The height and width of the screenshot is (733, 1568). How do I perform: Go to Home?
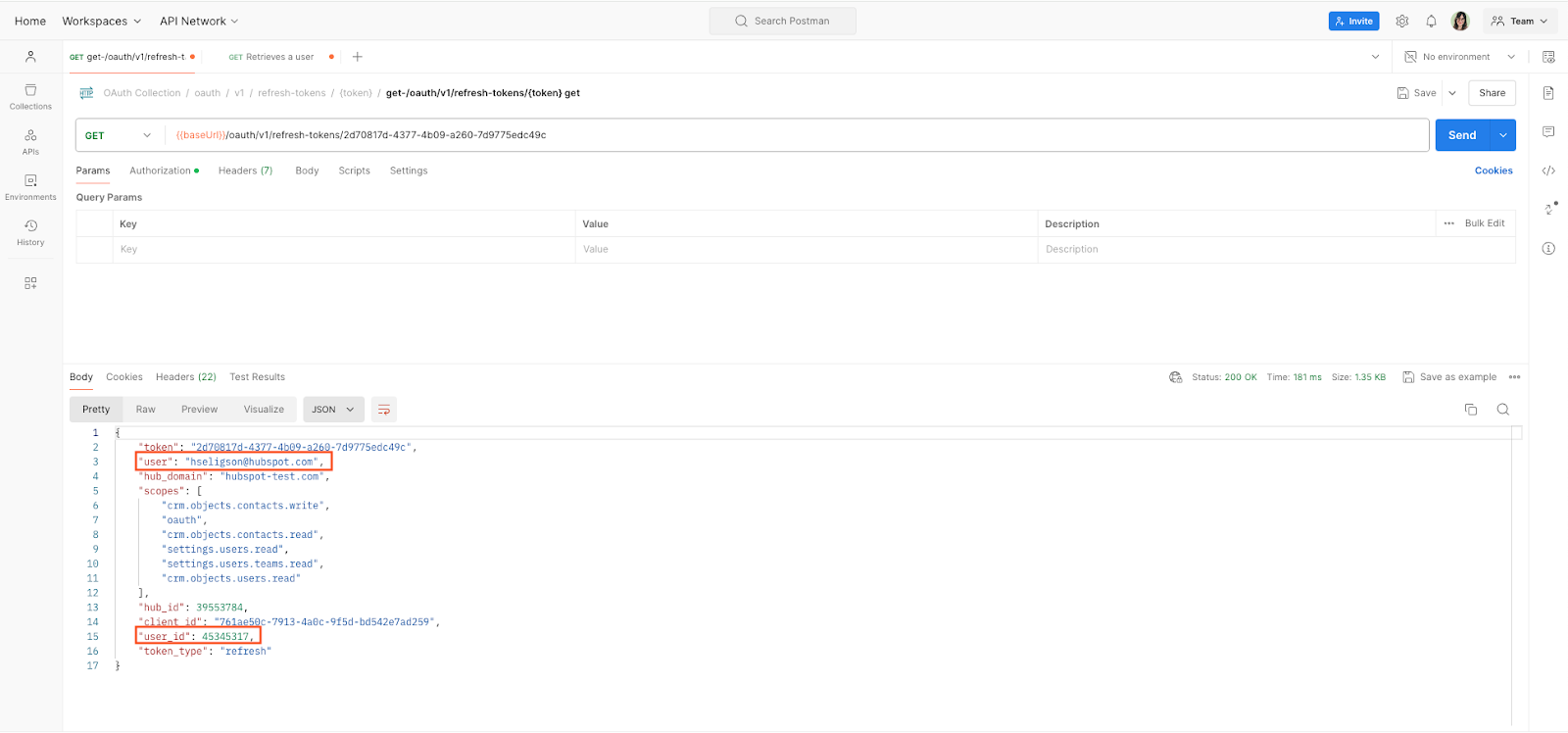point(30,21)
